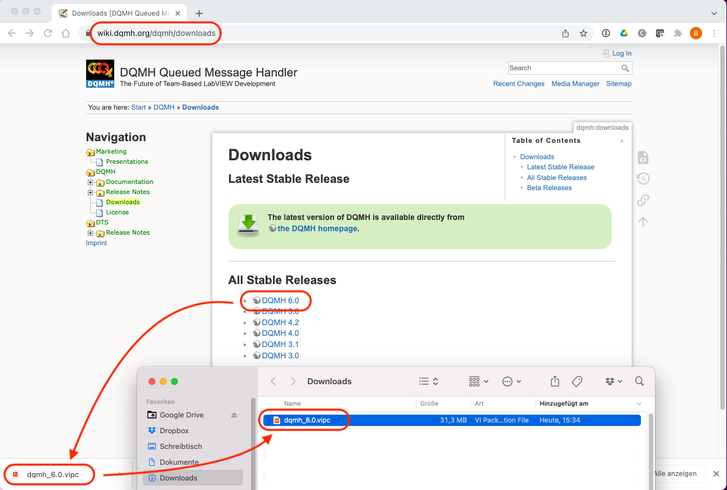Open the extensions puzzle-piece icon
Image resolution: width=727 pixels, height=490 pixels.
[678, 33]
